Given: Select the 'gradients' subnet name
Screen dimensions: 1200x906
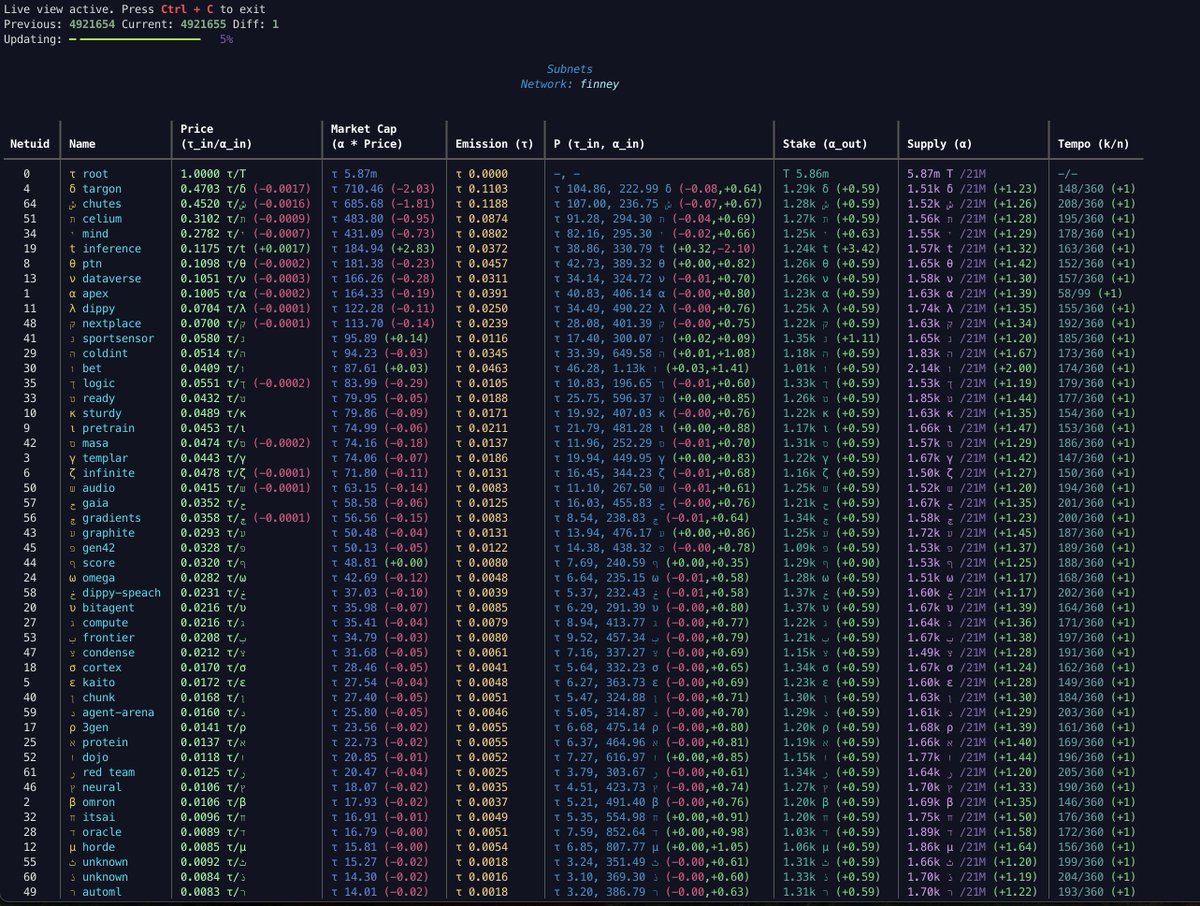Looking at the screenshot, I should (112, 518).
